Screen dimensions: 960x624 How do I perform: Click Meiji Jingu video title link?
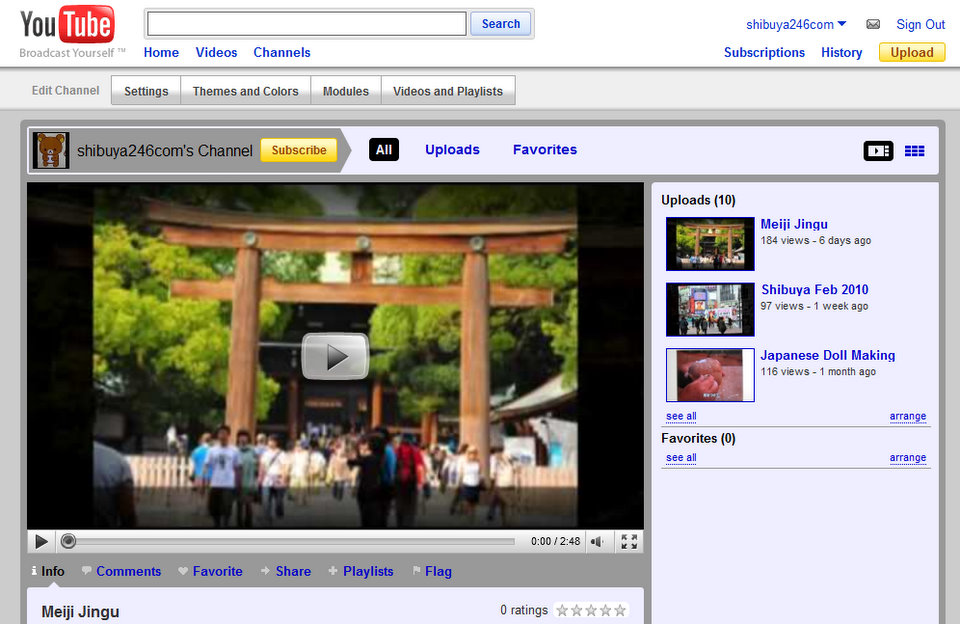pyautogui.click(x=793, y=224)
